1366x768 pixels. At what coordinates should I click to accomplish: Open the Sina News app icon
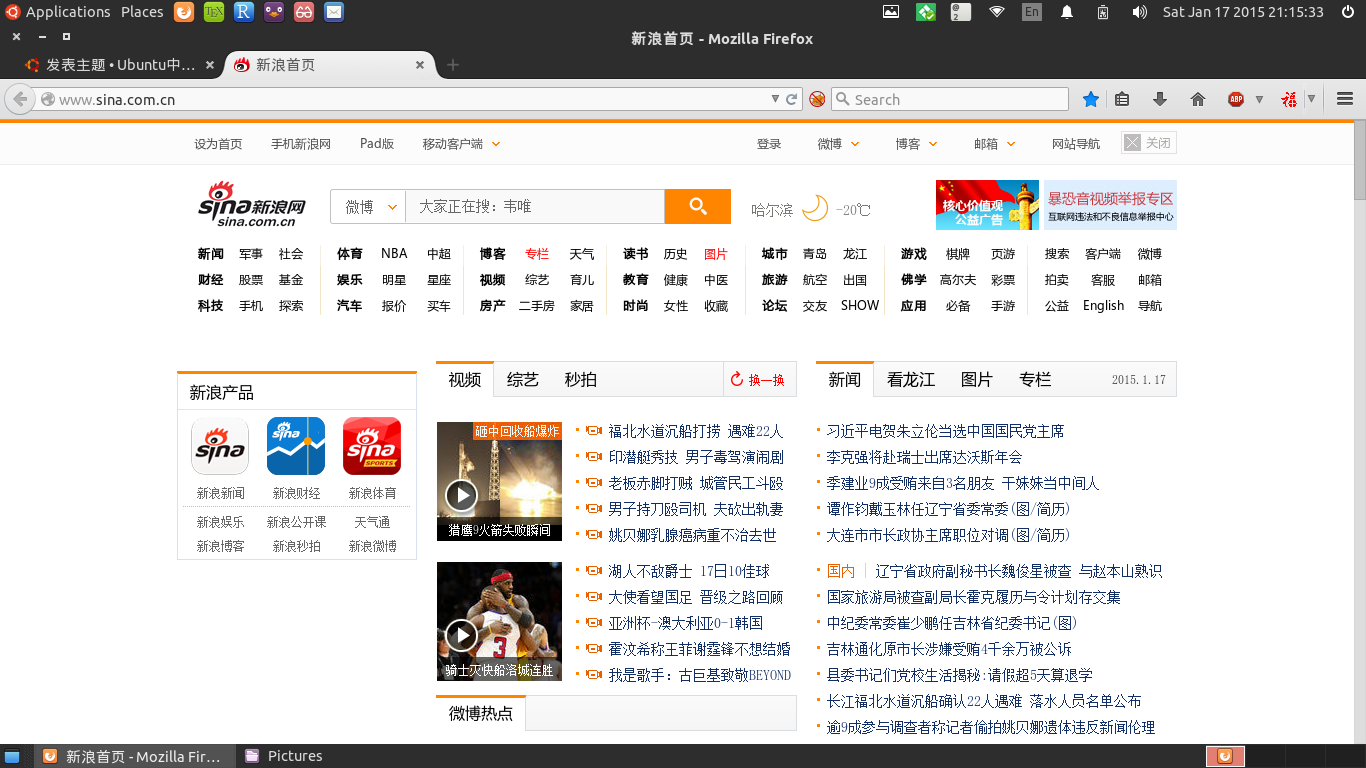click(220, 446)
